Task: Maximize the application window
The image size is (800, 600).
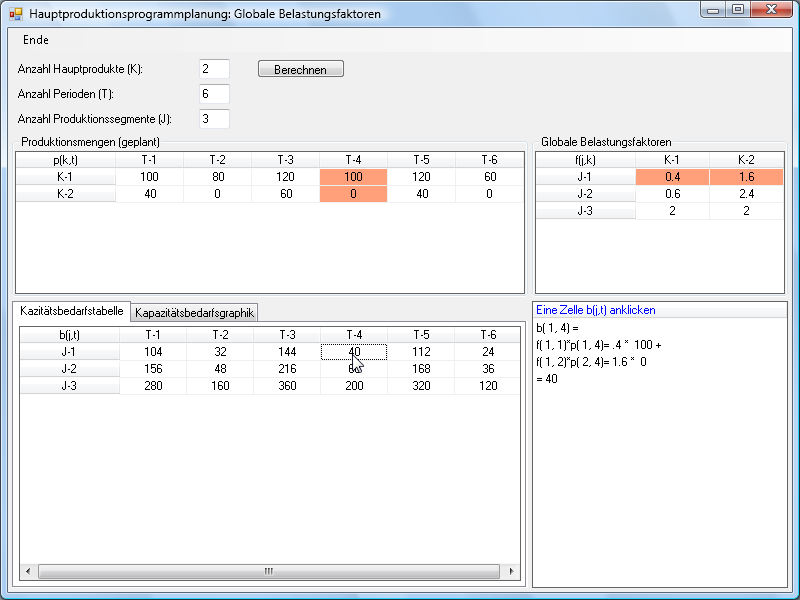Action: (738, 10)
